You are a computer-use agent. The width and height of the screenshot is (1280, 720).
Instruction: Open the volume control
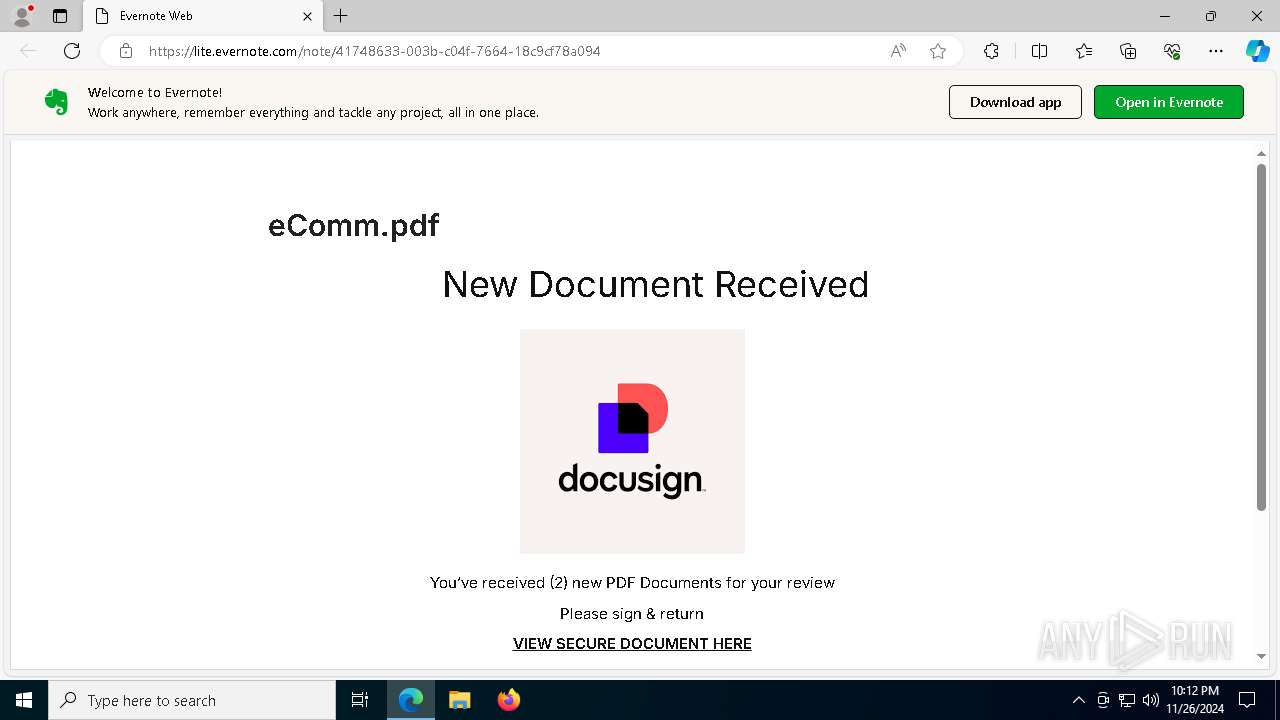[1151, 700]
